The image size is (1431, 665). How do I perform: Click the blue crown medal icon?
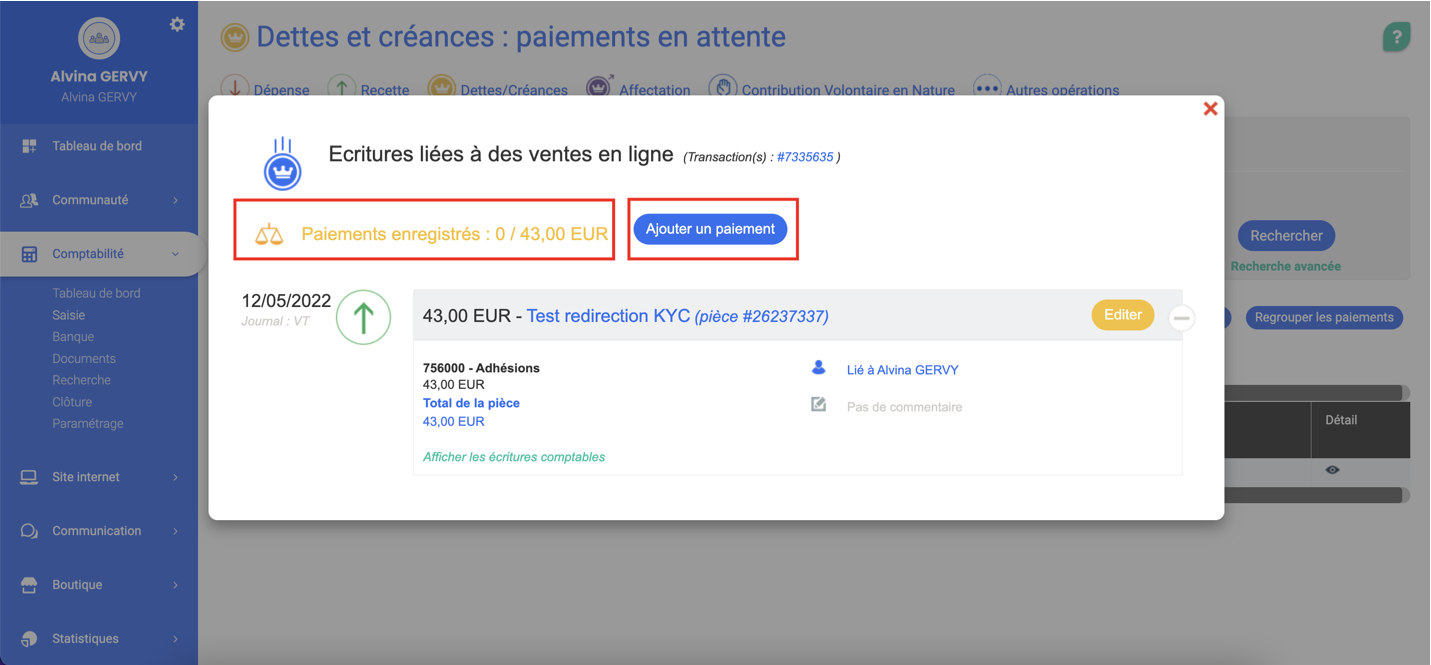pyautogui.click(x=283, y=165)
